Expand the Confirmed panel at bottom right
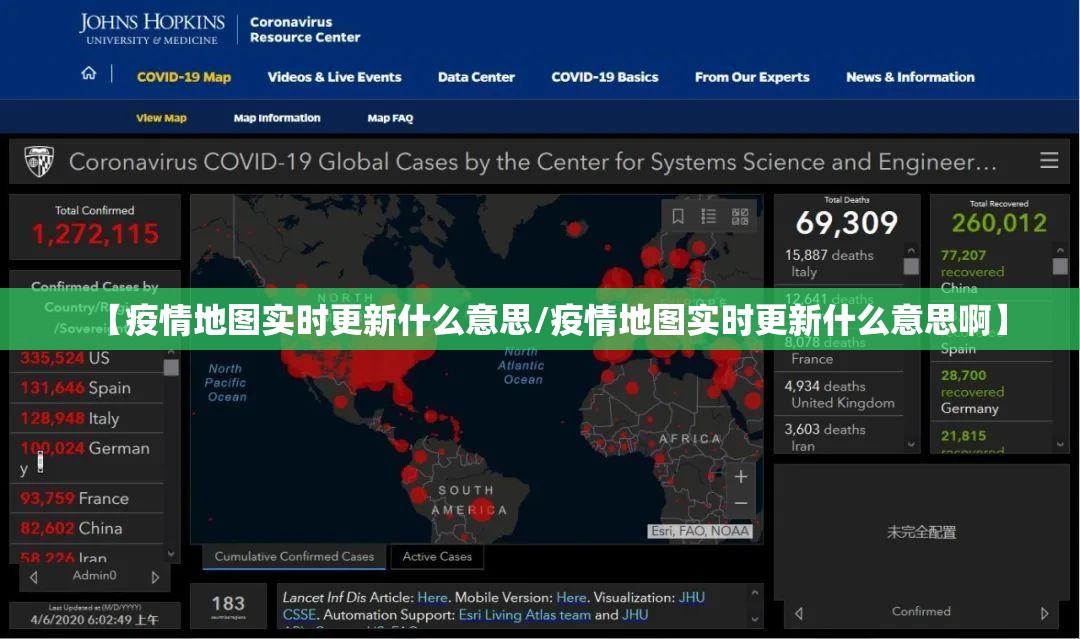 click(x=920, y=611)
